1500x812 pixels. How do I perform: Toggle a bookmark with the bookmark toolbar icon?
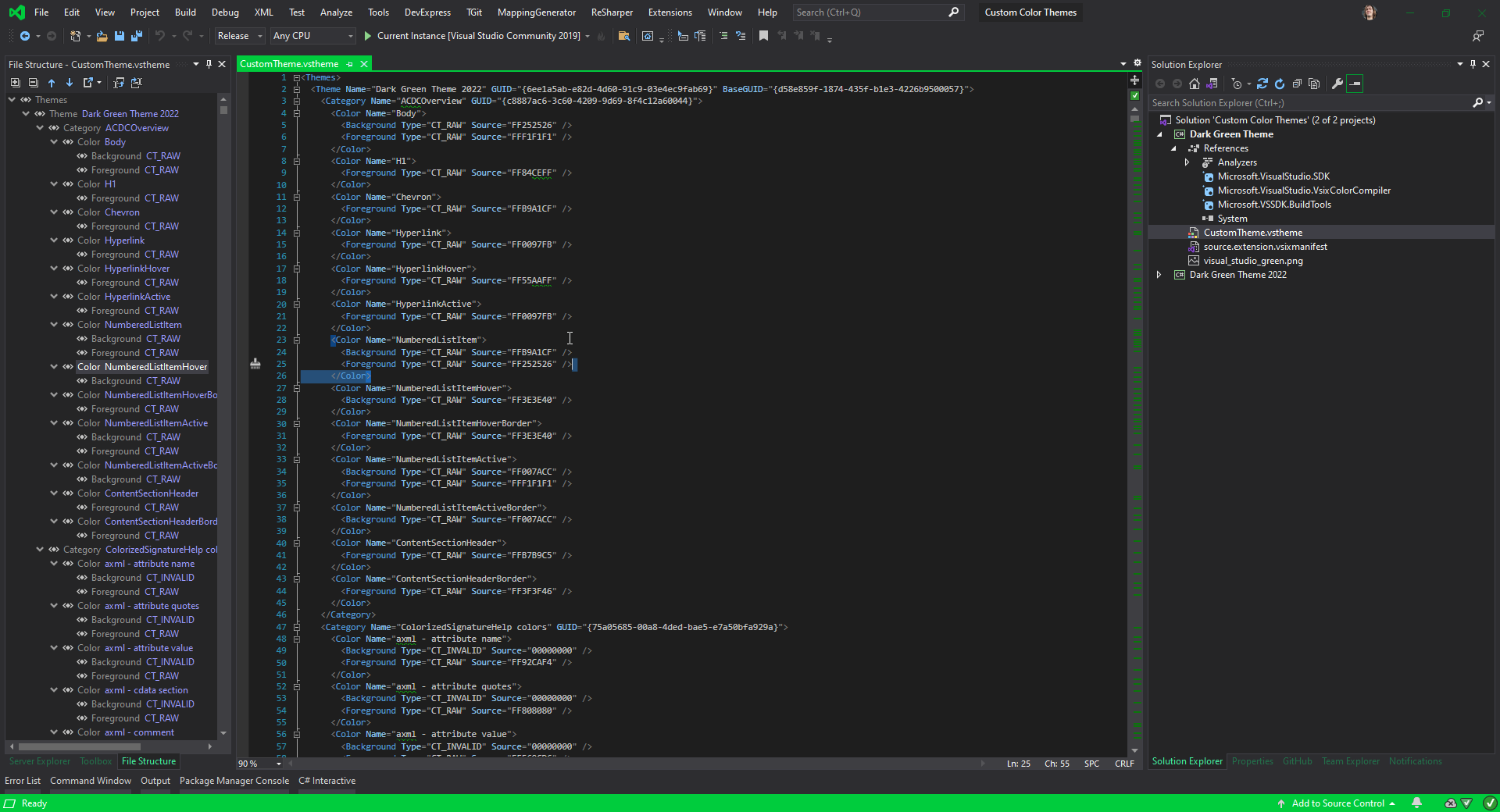[x=763, y=36]
